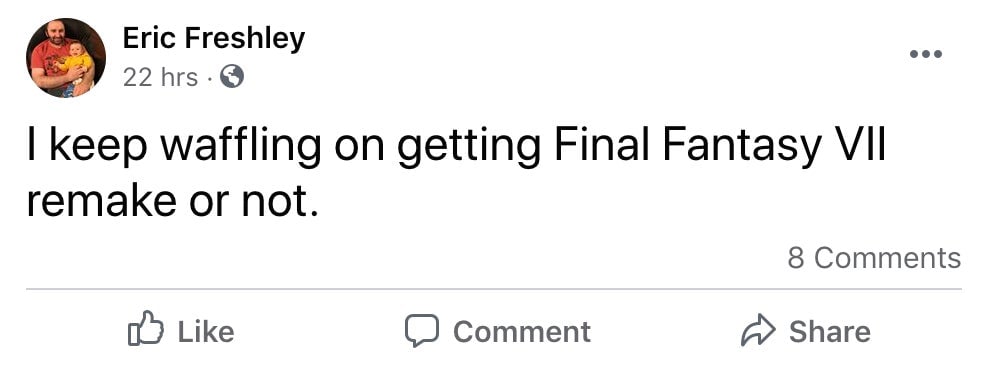Image resolution: width=988 pixels, height=368 pixels.
Task: Visit Eric Freshley's profile via name
Action: click(213, 38)
